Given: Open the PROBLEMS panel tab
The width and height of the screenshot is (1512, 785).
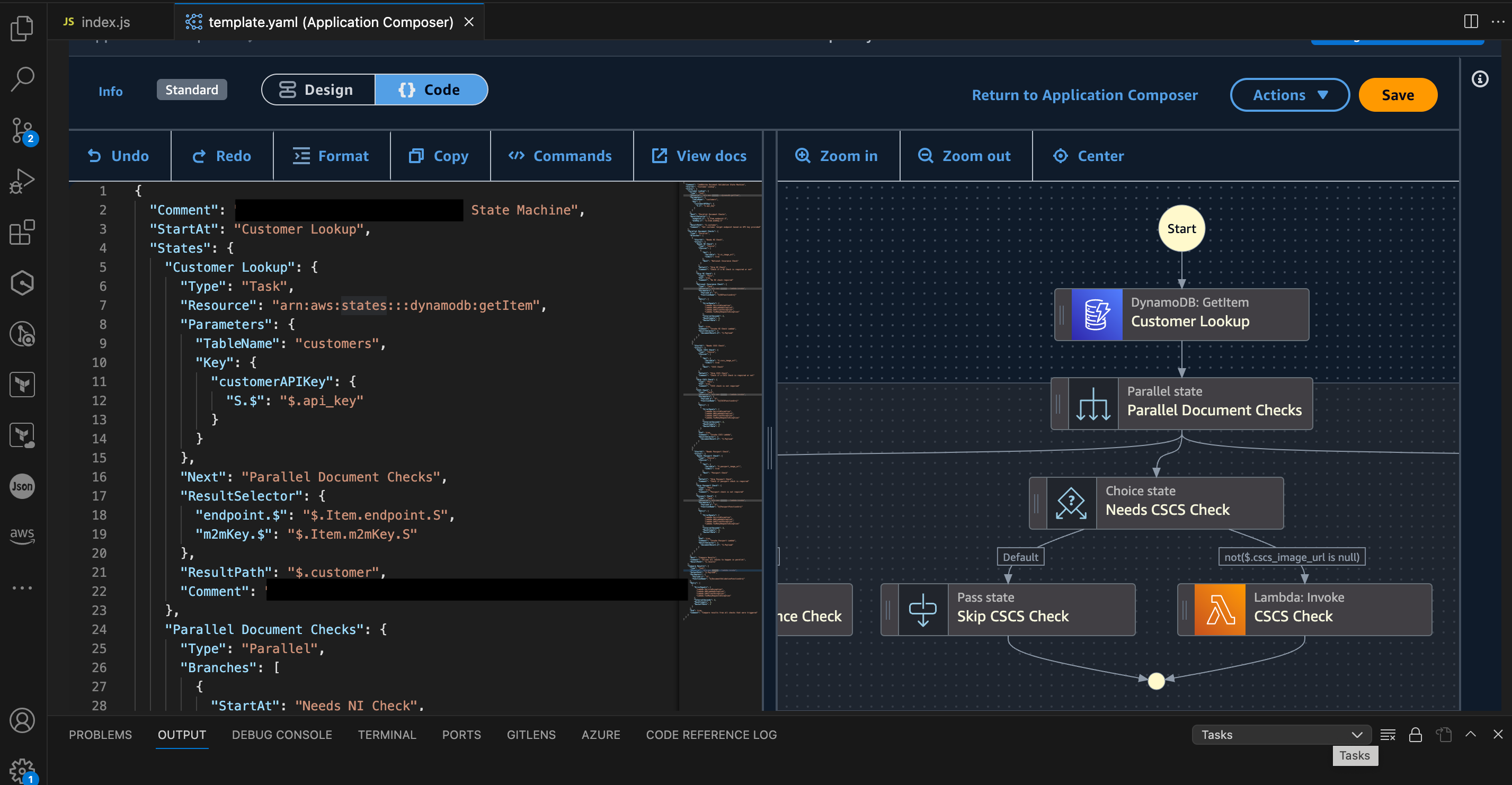Looking at the screenshot, I should coord(100,735).
